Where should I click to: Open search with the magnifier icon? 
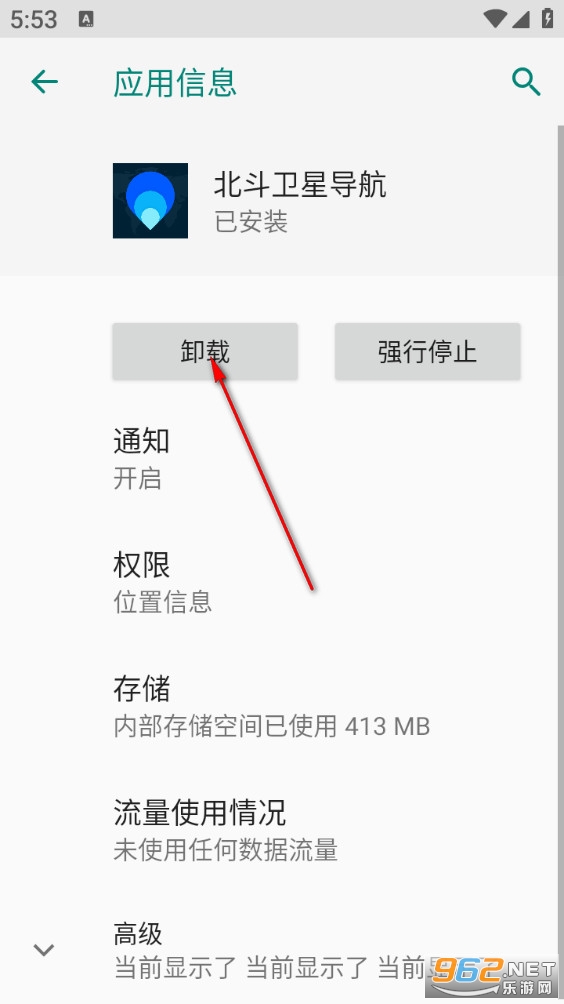pos(526,83)
